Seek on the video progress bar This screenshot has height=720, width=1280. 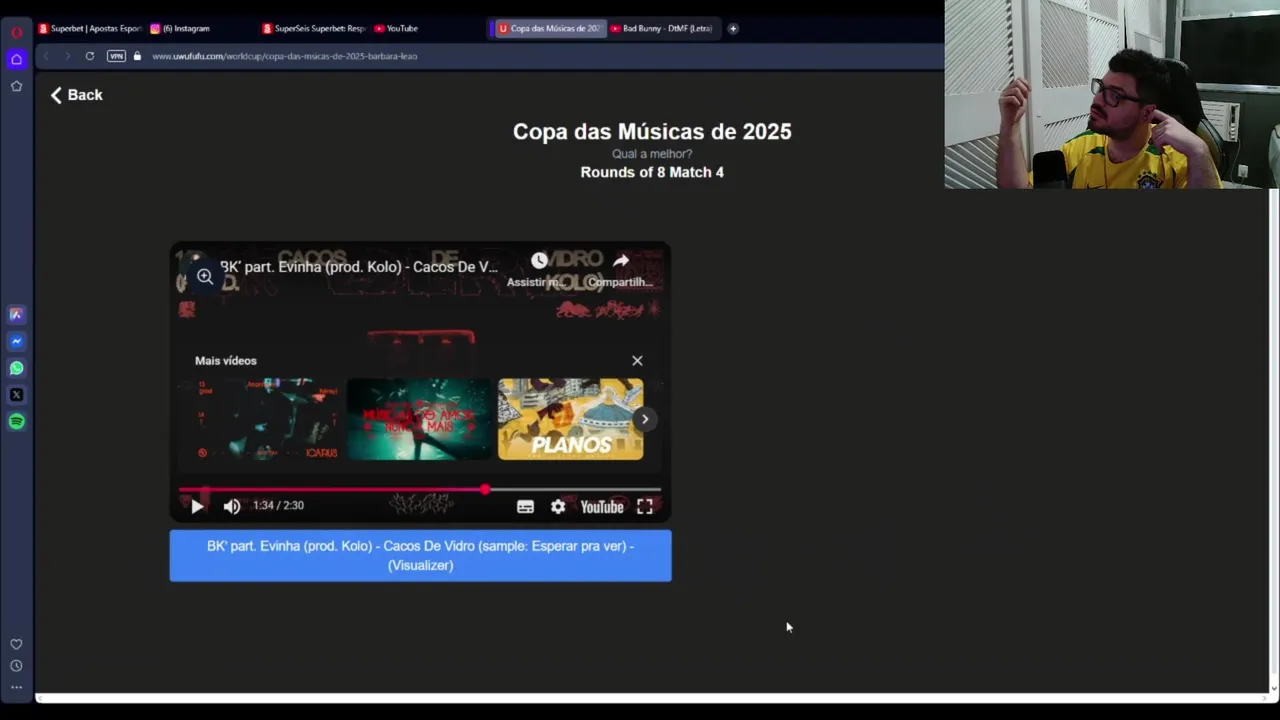[420, 490]
